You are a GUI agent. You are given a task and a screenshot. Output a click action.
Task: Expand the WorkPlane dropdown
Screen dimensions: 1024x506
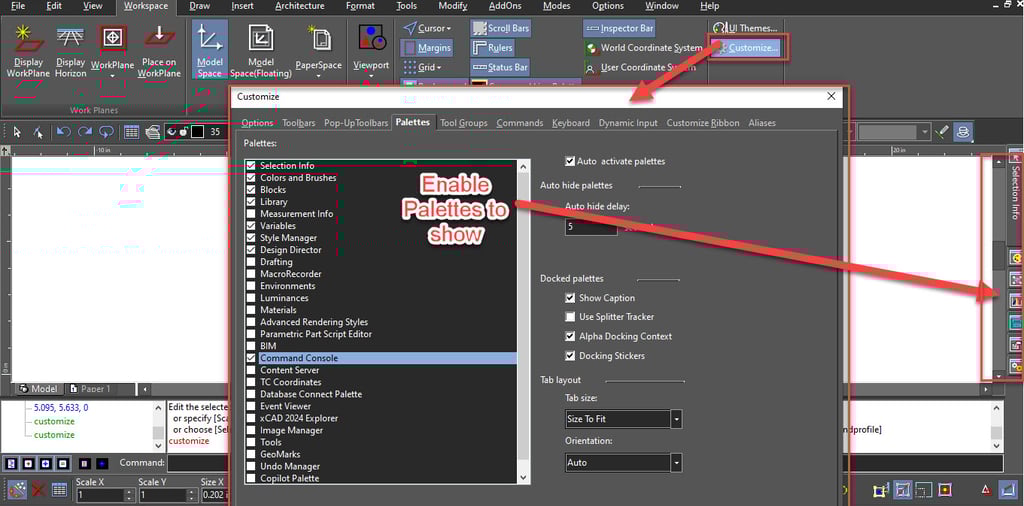112,76
